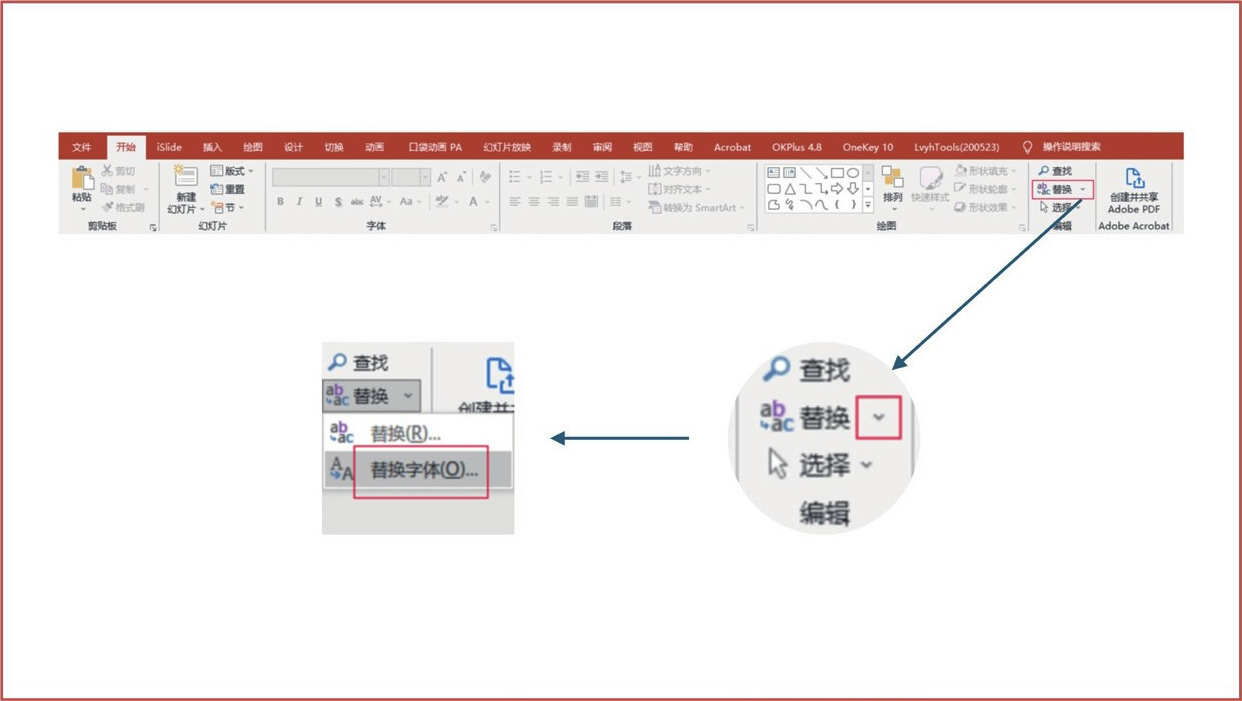Click Create and Share Adobe PDF icon
Viewport: 1242px width, 701px height.
click(x=1134, y=178)
